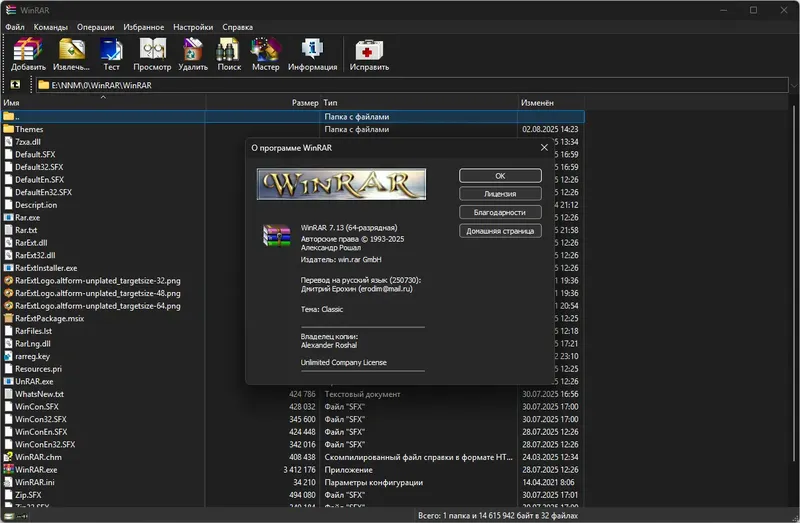Click the WinRAR.chm help file icon
Image resolution: width=800 pixels, height=523 pixels.
(x=8, y=457)
